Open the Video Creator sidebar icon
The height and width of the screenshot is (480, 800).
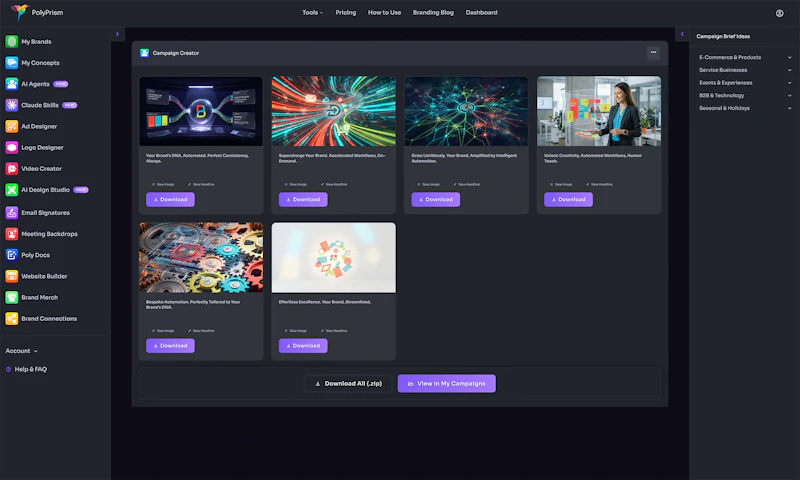tap(11, 168)
